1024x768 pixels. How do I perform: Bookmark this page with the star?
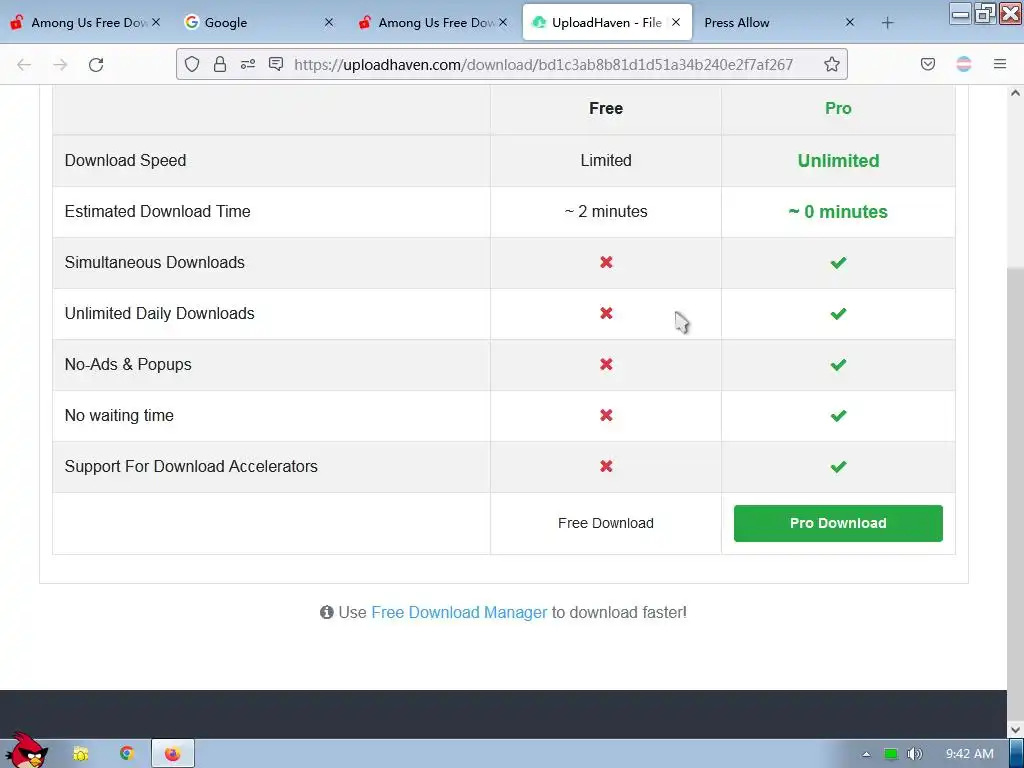[831, 64]
